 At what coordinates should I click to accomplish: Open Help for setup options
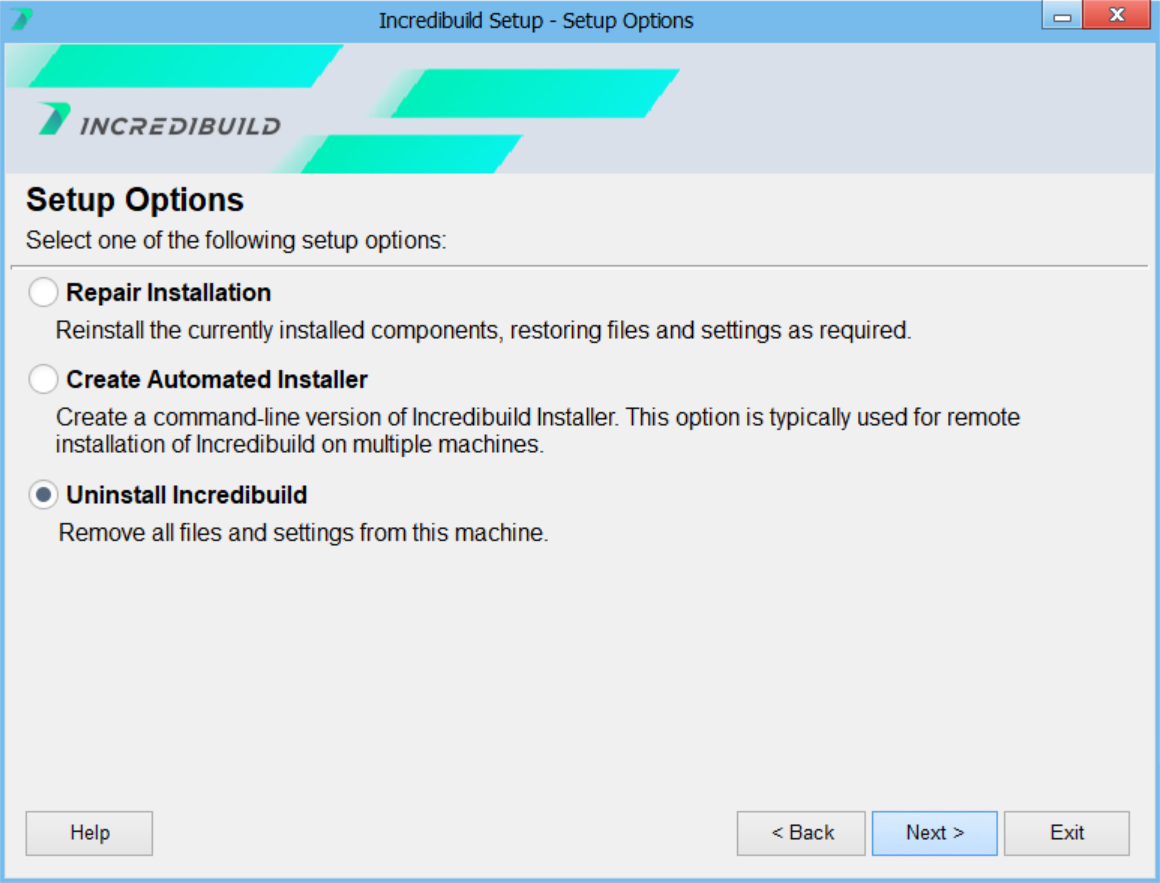click(x=90, y=833)
